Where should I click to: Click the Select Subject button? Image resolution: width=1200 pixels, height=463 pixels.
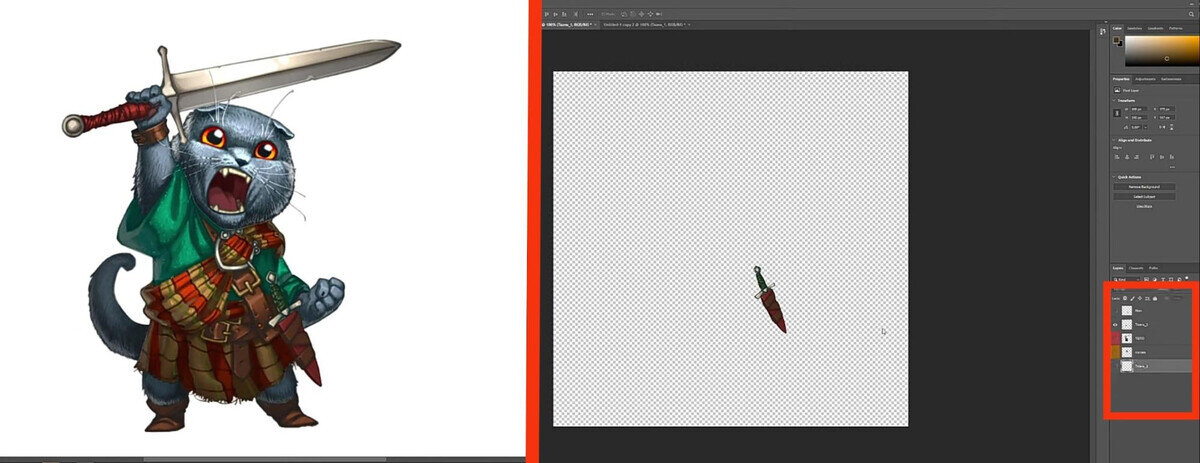pyautogui.click(x=1145, y=196)
